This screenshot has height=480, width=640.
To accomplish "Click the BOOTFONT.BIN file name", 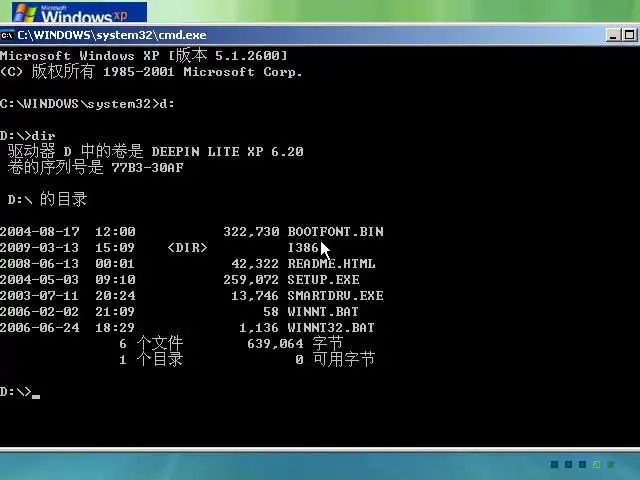I will (336, 232).
